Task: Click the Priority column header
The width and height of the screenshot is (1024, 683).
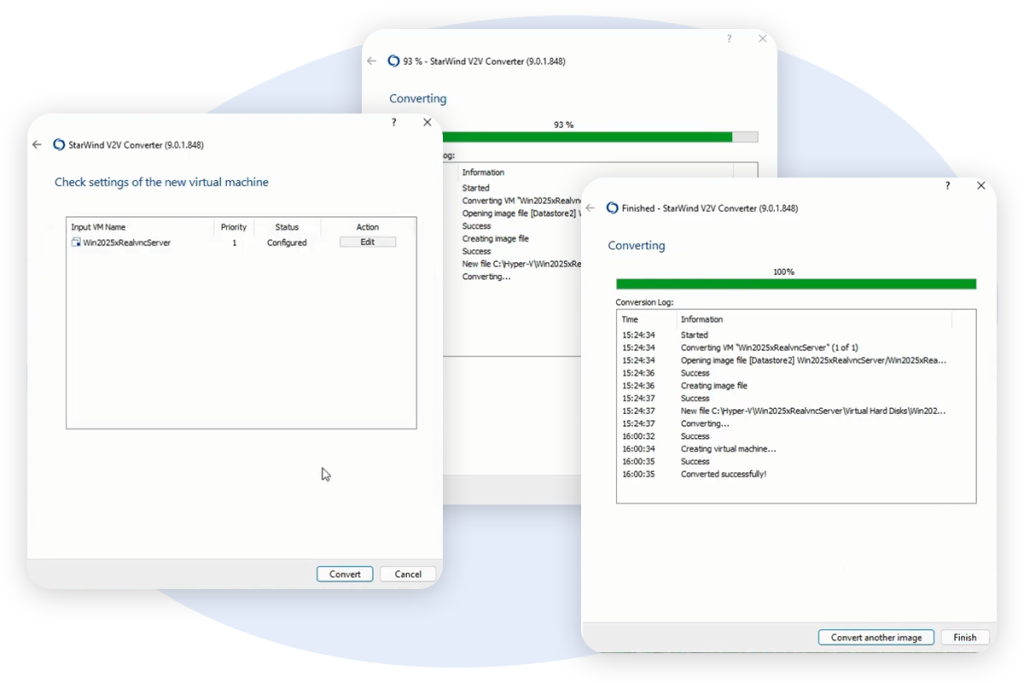Action: (x=233, y=227)
